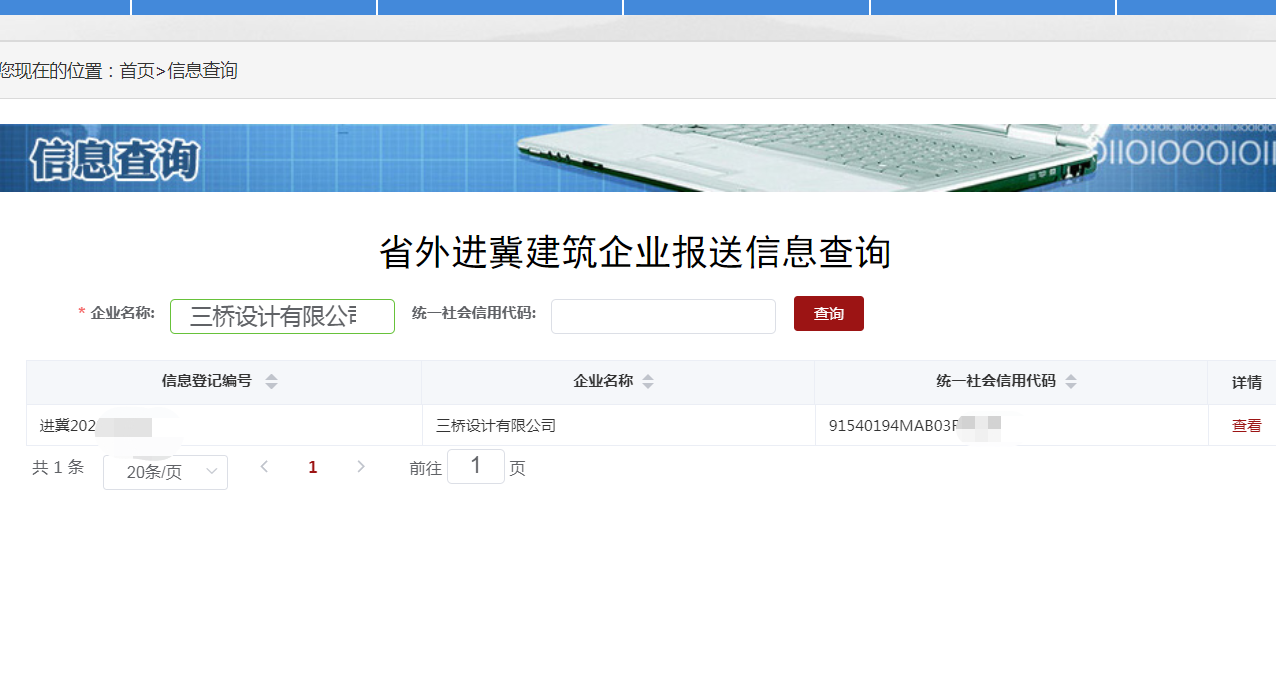Click the 查询 search button
Screen dimensions: 1276x690
pyautogui.click(x=828, y=314)
